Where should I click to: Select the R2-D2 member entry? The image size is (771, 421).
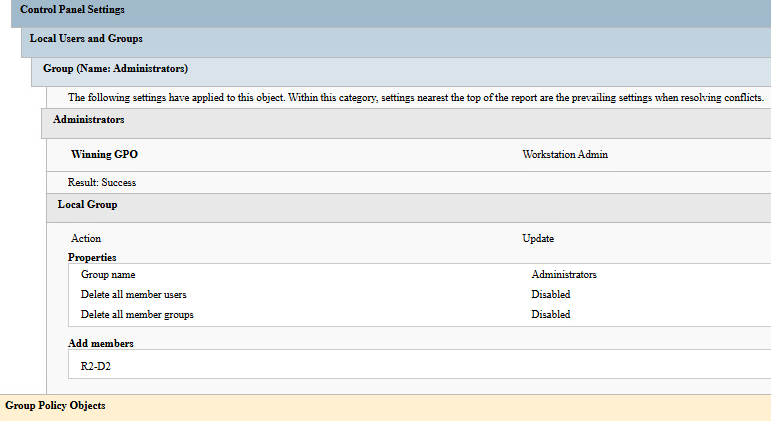click(x=96, y=366)
